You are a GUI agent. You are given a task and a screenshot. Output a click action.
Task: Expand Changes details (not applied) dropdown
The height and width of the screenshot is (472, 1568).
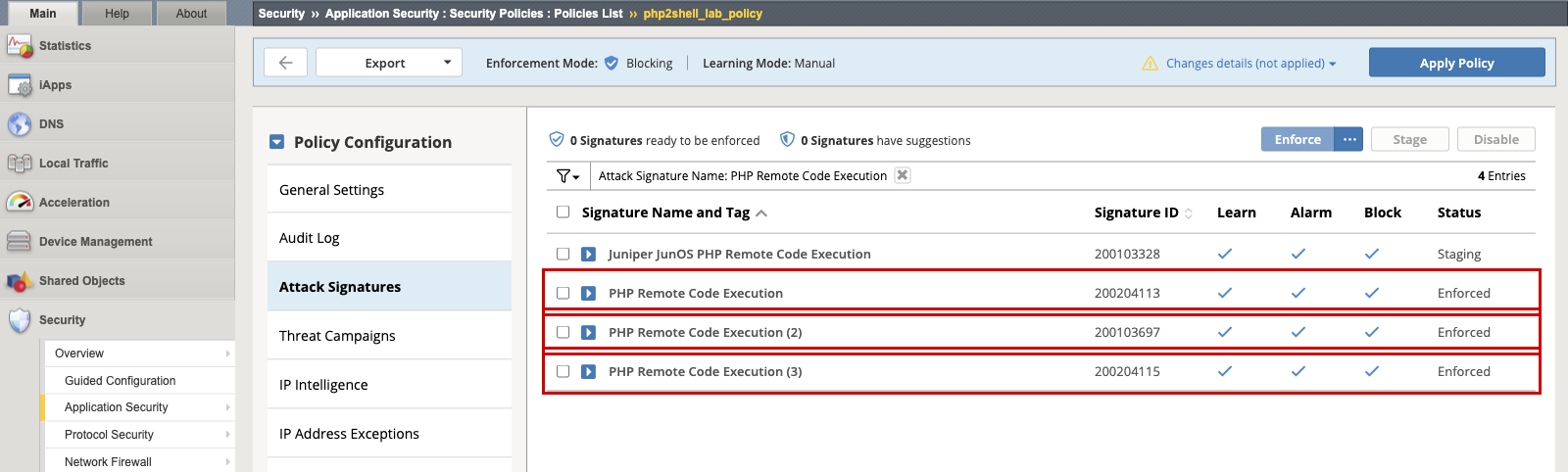point(1240,64)
